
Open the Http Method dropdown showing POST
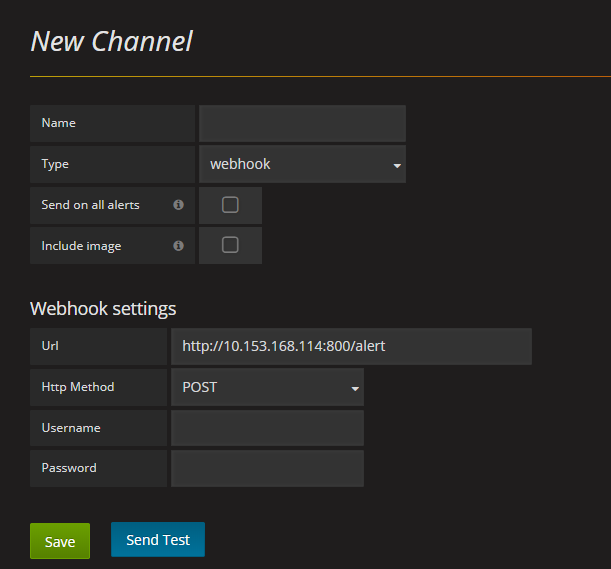(x=267, y=387)
